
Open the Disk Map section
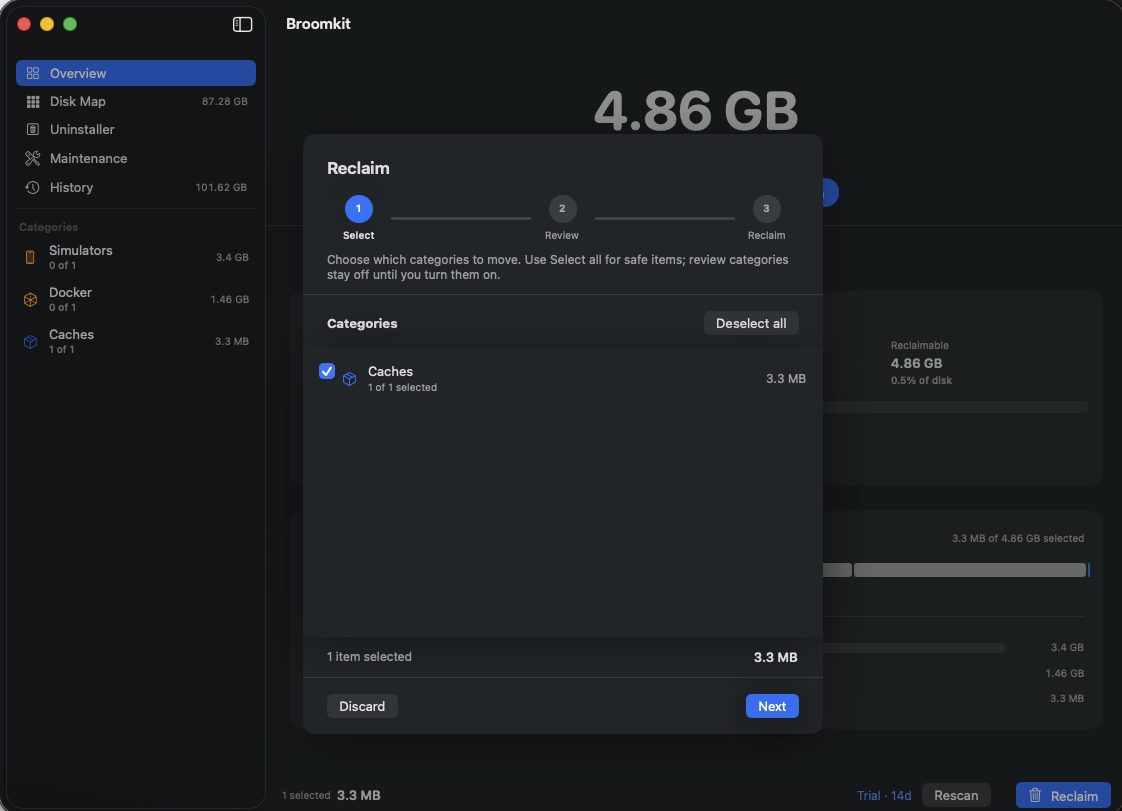pos(136,102)
